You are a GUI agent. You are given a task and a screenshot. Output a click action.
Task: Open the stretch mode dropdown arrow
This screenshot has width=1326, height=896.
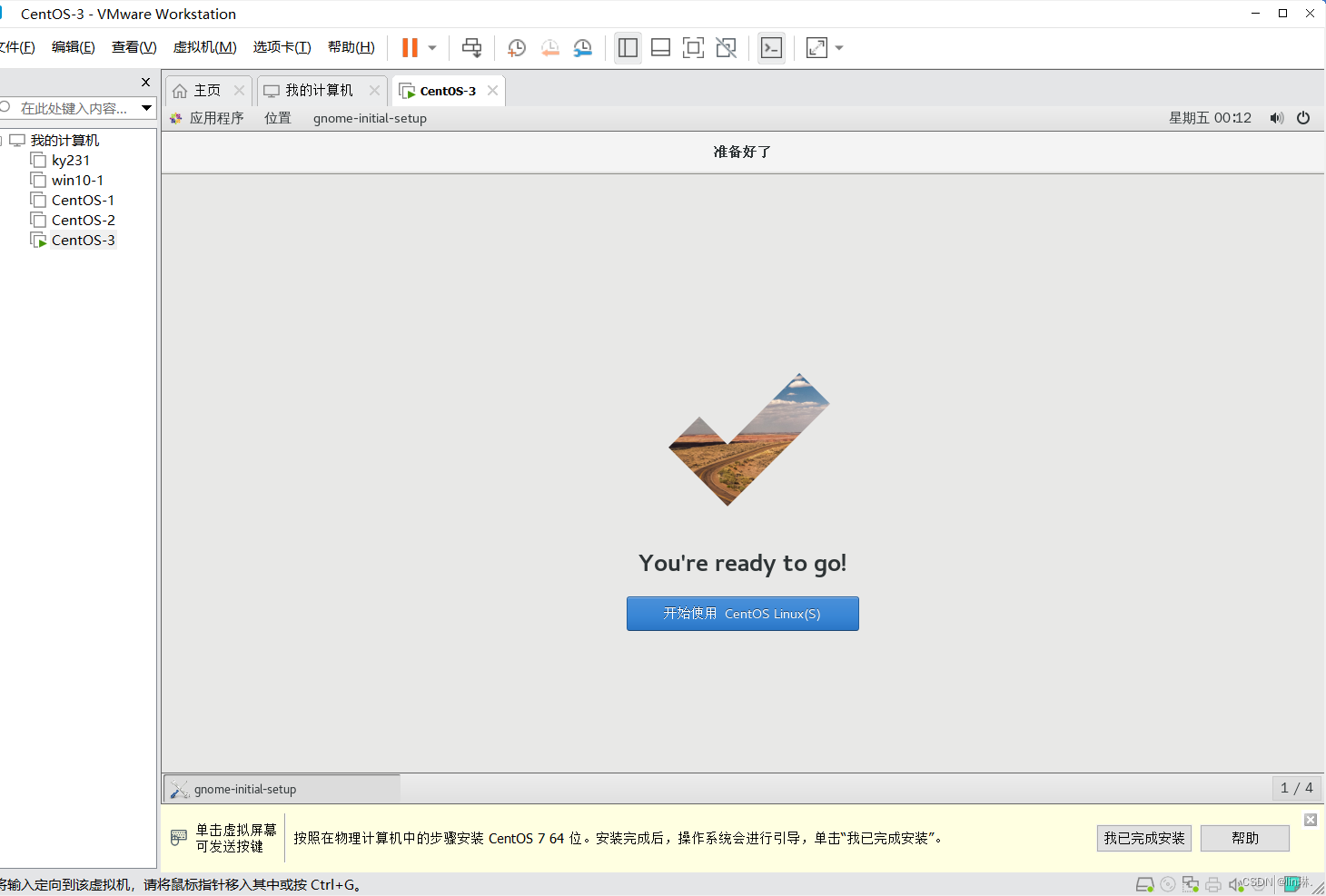pos(839,47)
